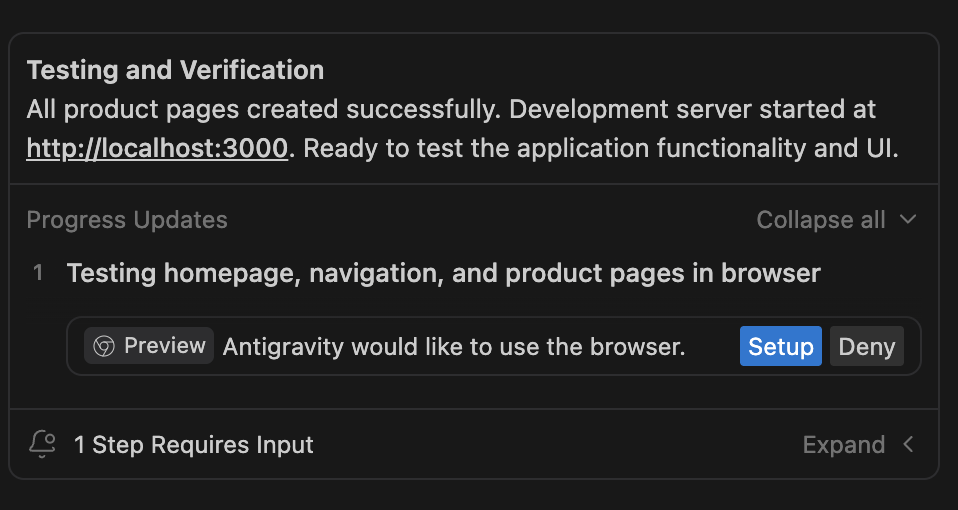The image size is (958, 510).
Task: Click step number 1 in progress list
Action: tap(38, 273)
